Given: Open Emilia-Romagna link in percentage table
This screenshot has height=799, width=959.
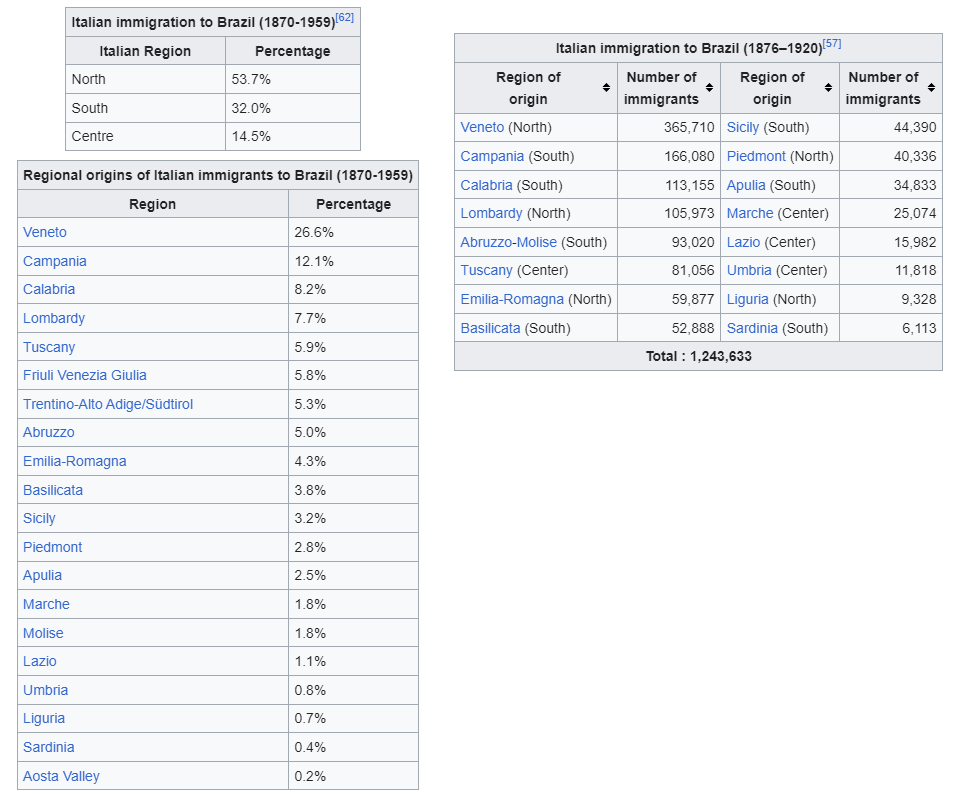Looking at the screenshot, I should (x=75, y=461).
